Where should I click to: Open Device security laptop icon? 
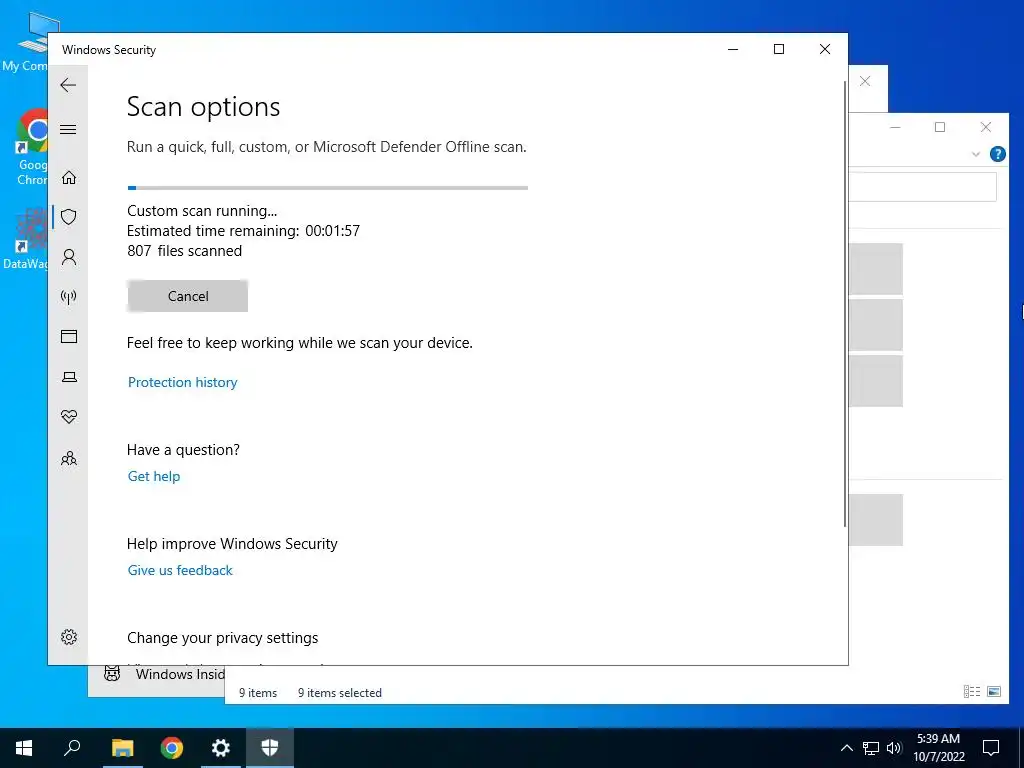click(x=69, y=377)
